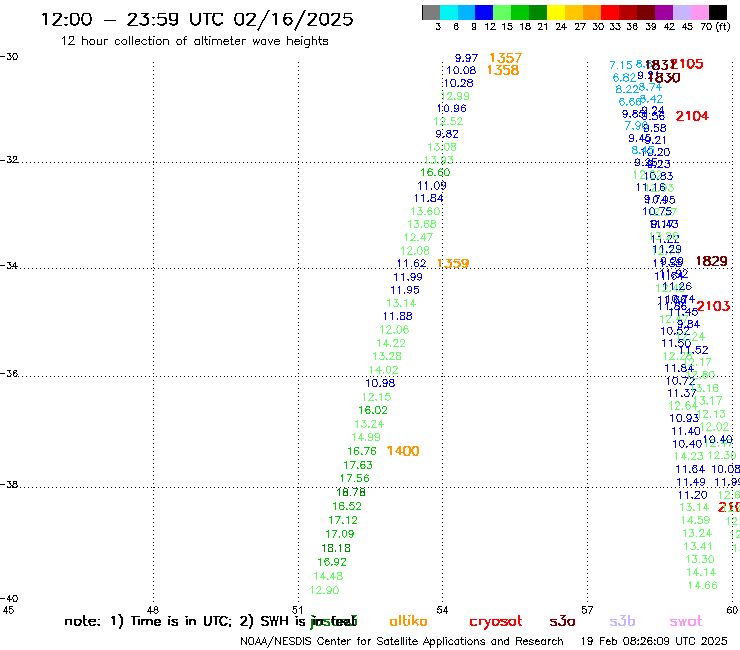The height and width of the screenshot is (650, 740).
Task: Click the longitude 51 axis label
Action: coord(298,610)
